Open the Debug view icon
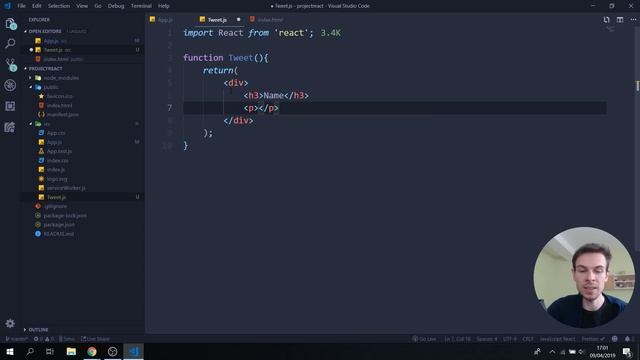This screenshot has width=640, height=360. point(10,85)
